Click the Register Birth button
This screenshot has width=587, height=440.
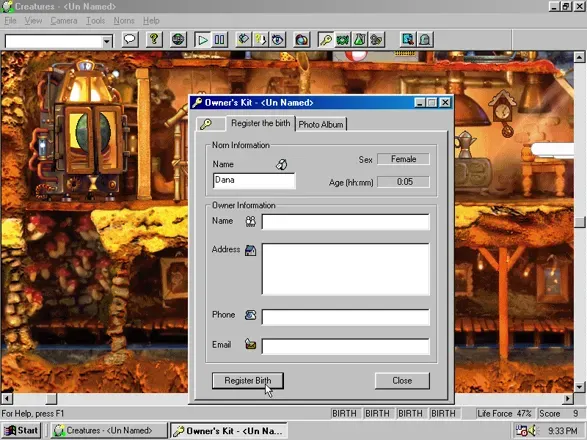tap(248, 380)
